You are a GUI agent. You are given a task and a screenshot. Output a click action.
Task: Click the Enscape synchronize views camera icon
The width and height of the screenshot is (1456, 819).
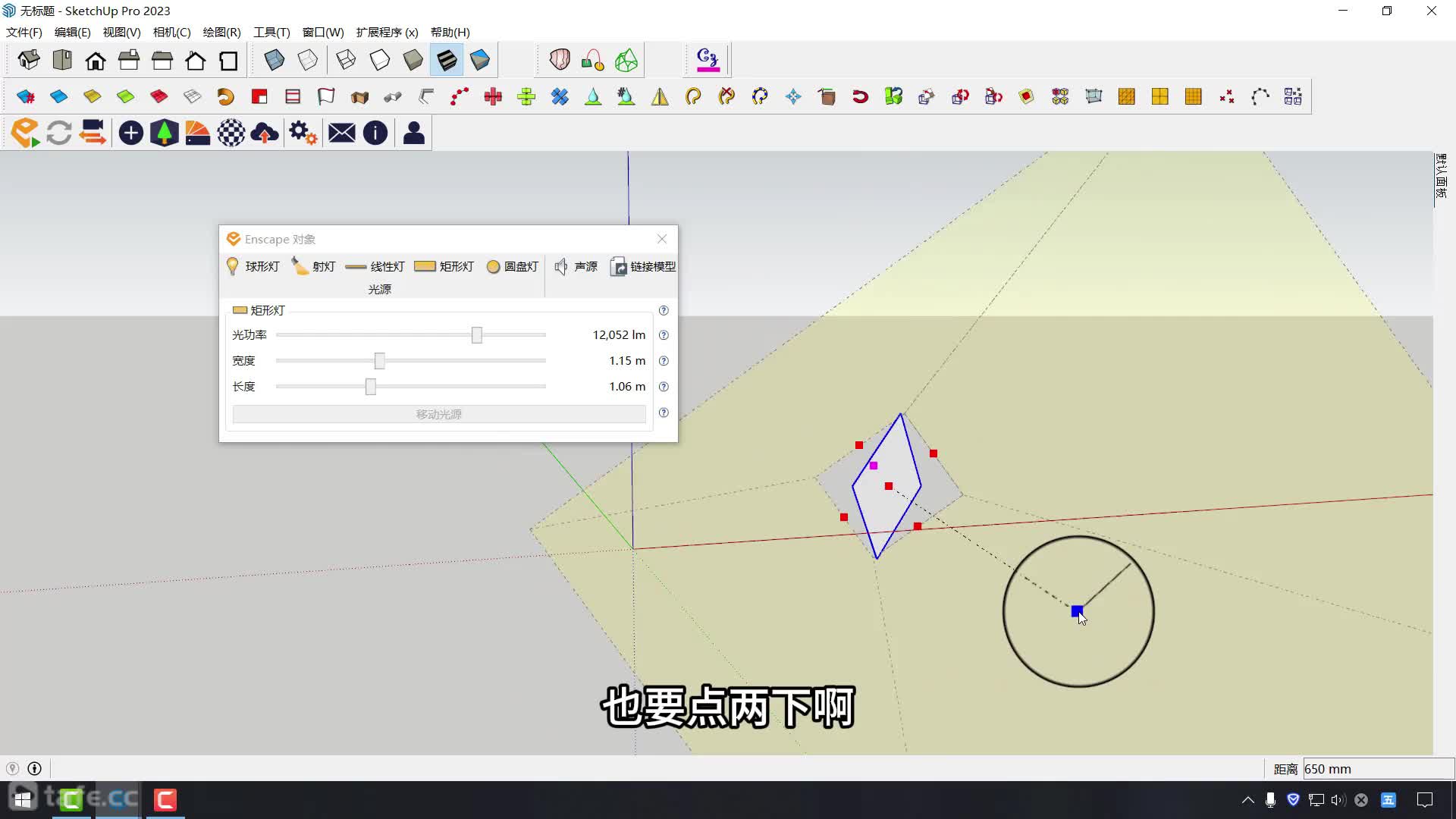pos(93,133)
